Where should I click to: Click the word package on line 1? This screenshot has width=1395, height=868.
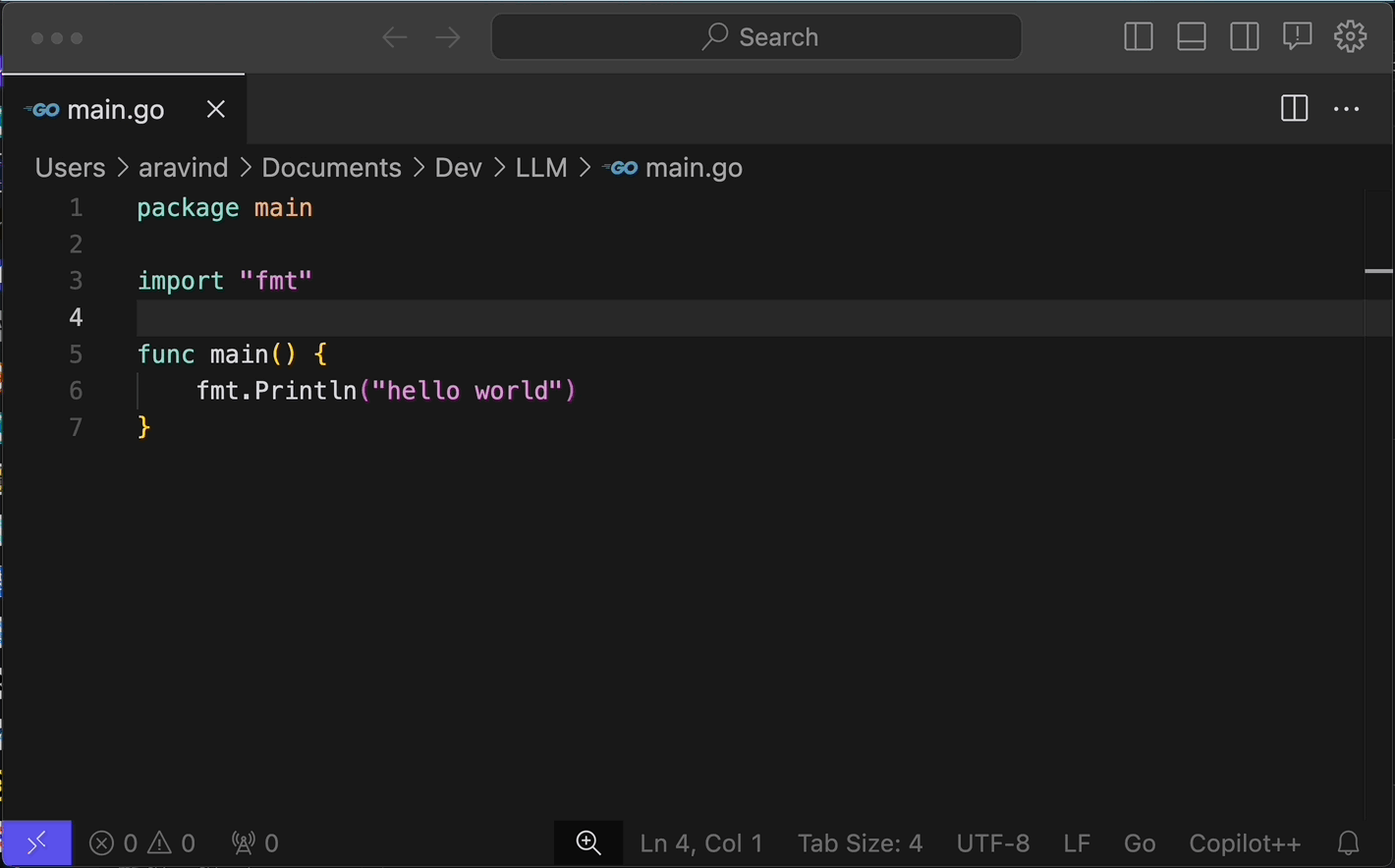point(188,208)
